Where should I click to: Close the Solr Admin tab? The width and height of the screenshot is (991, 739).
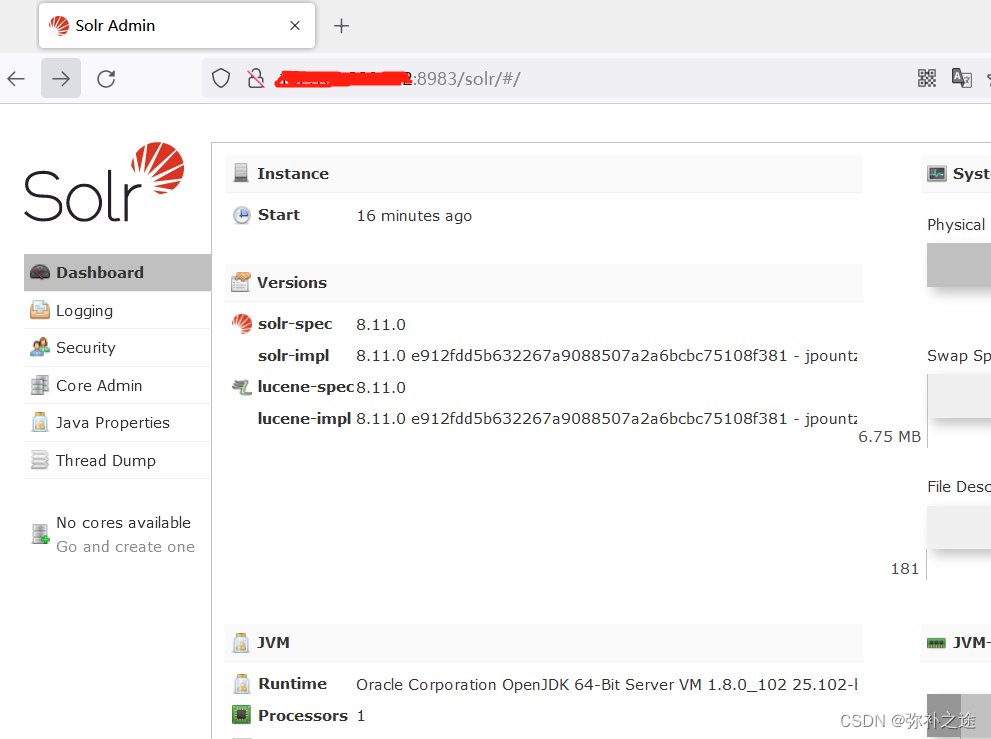coord(295,26)
